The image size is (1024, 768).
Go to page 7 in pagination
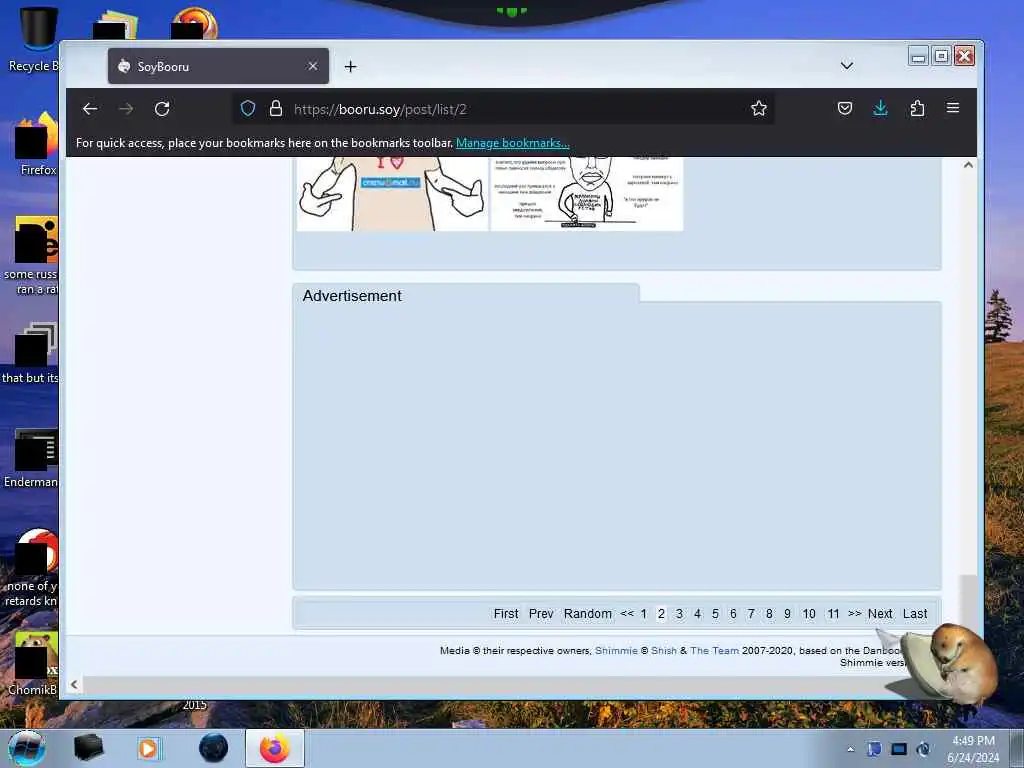coord(751,614)
